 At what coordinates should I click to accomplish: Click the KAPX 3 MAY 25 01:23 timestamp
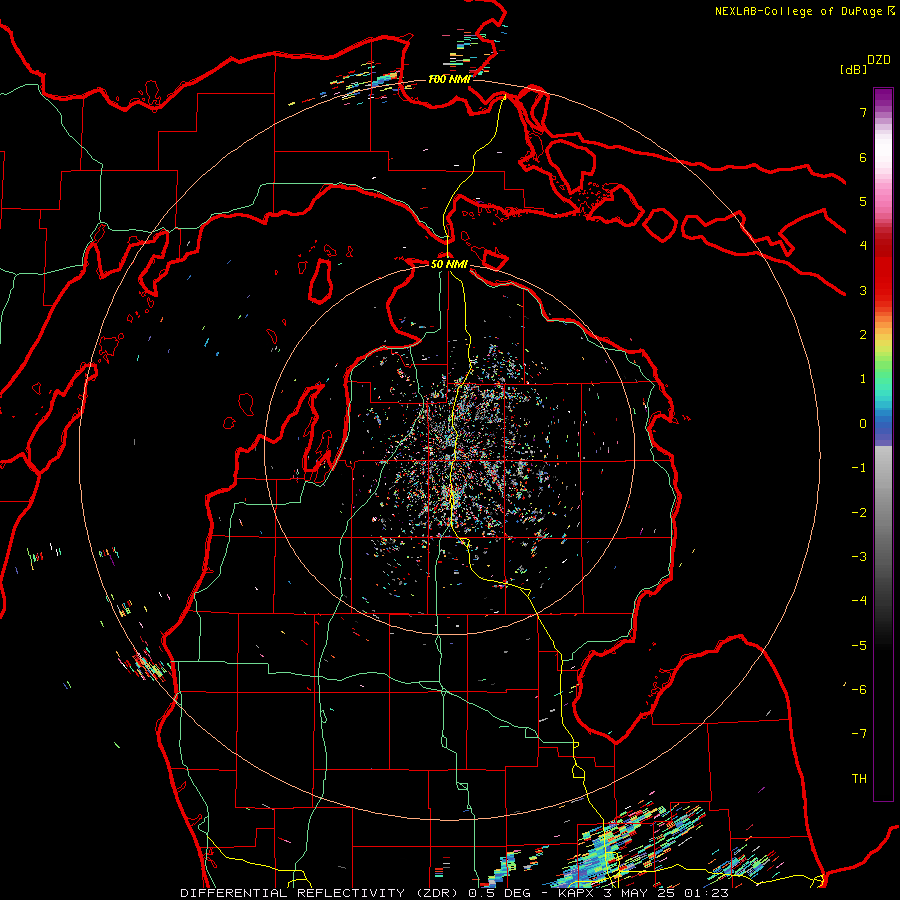click(x=644, y=893)
